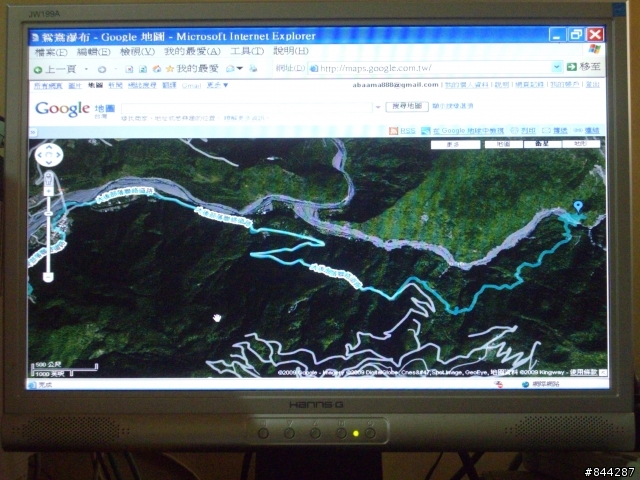Click the zoom slider handle

(x=49, y=213)
